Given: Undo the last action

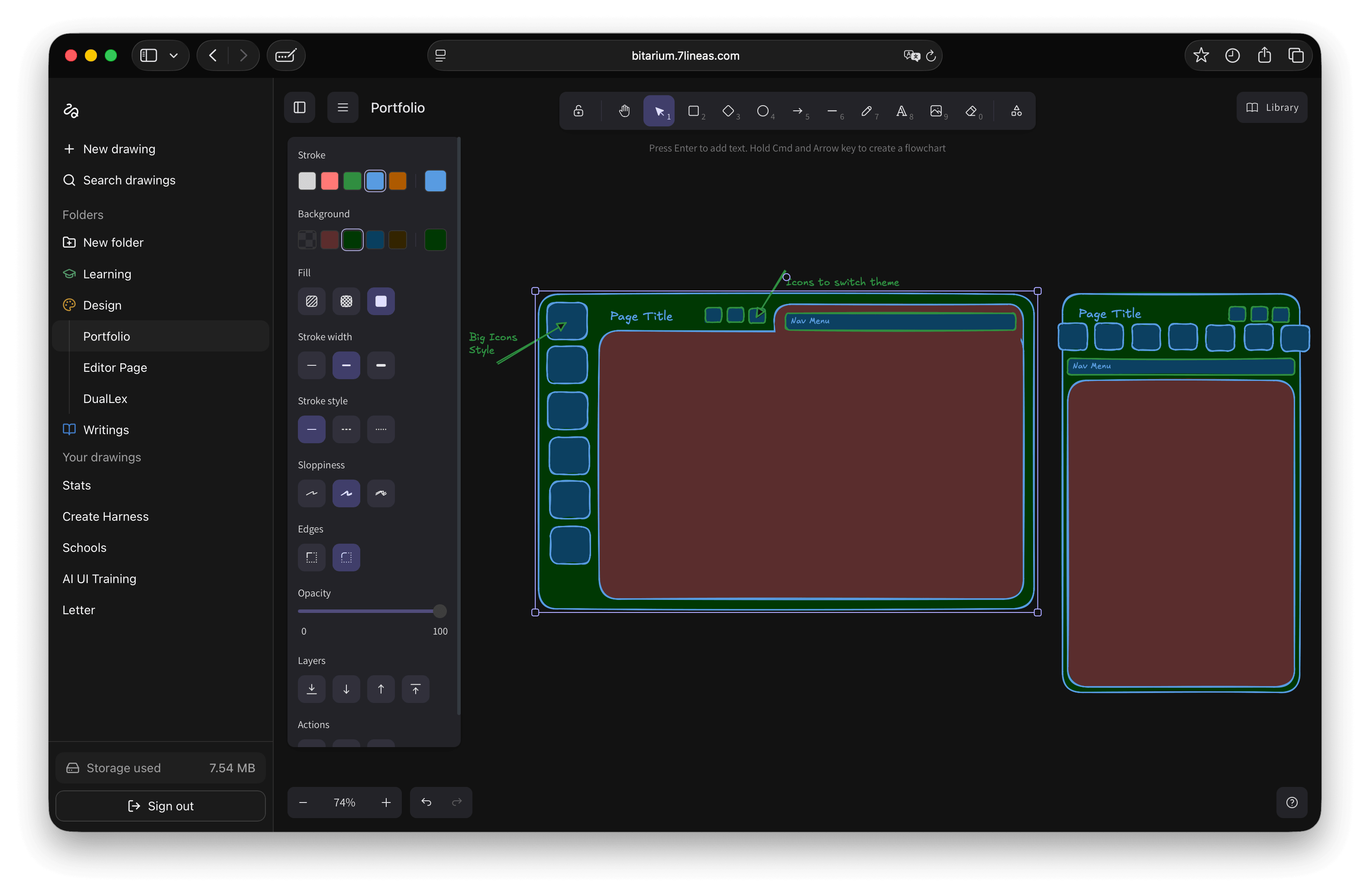Looking at the screenshot, I should [426, 802].
